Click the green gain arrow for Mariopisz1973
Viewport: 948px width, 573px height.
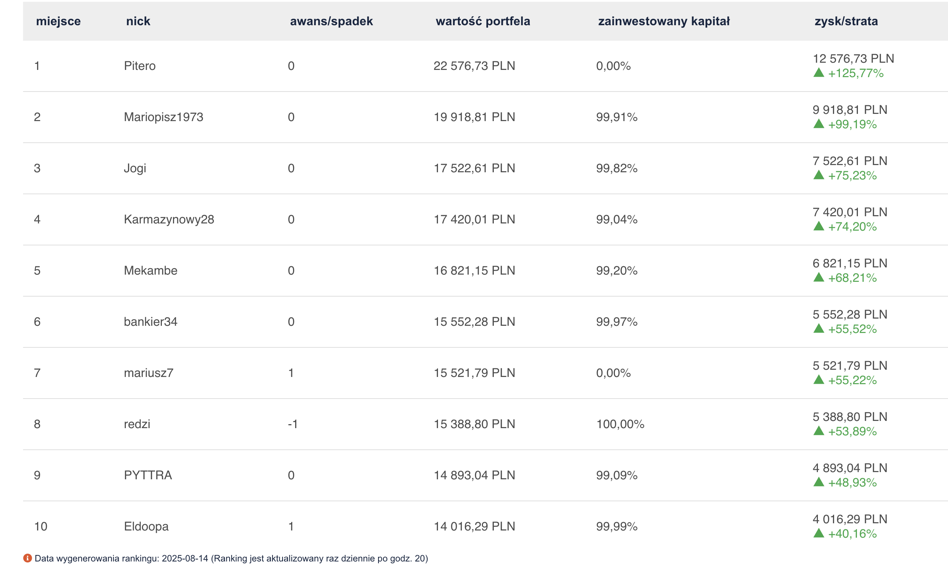[819, 124]
